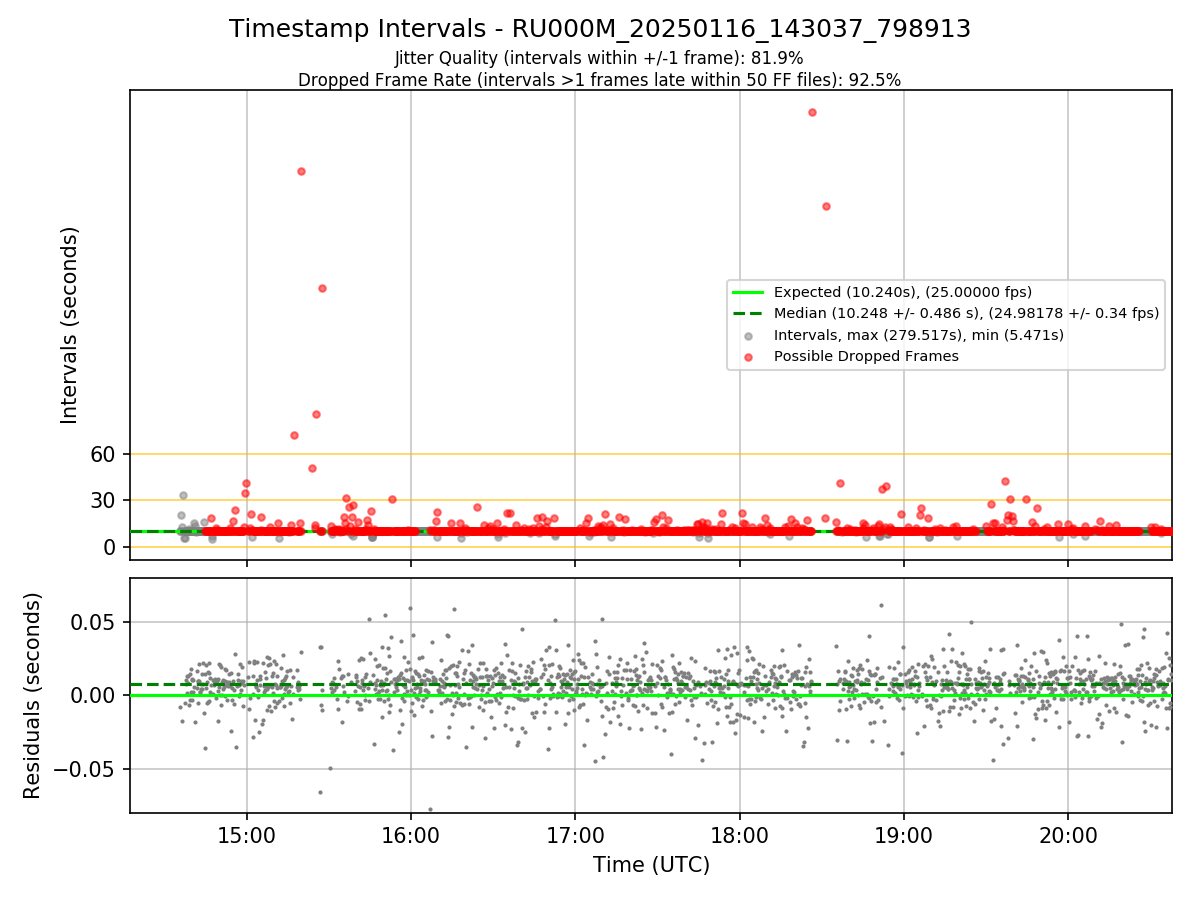
Task: Click the highest red outlier point near 18:30
Action: (812, 112)
